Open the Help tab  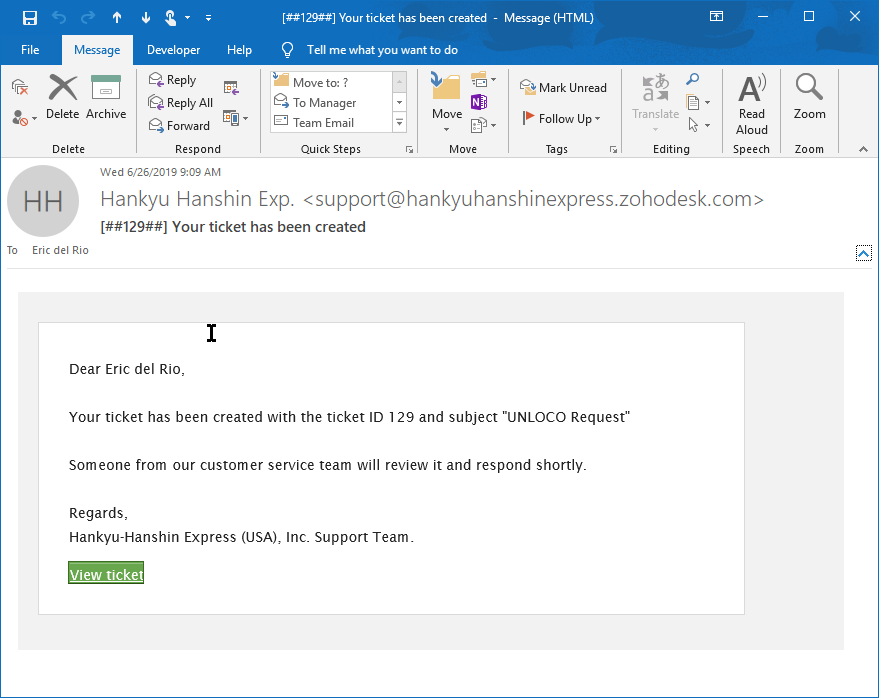tap(239, 50)
